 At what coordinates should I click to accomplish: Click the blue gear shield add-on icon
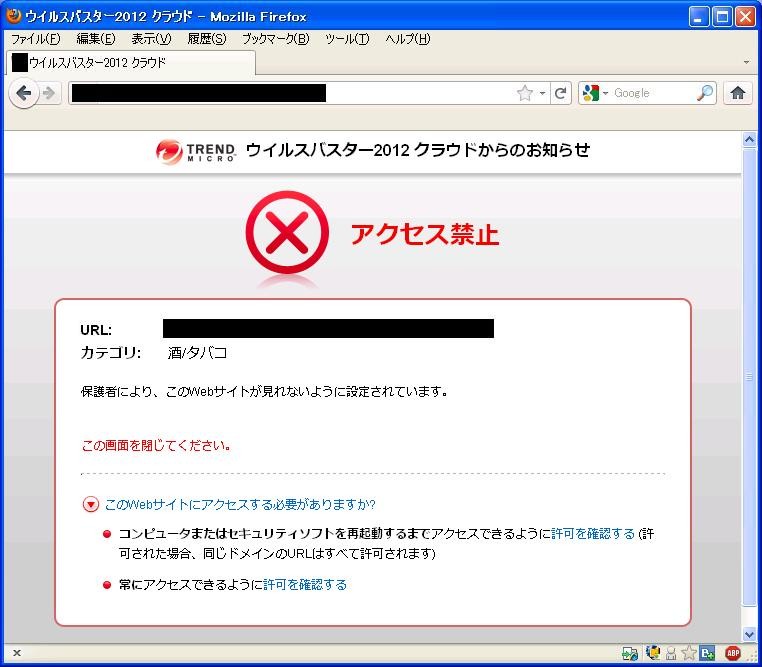652,653
